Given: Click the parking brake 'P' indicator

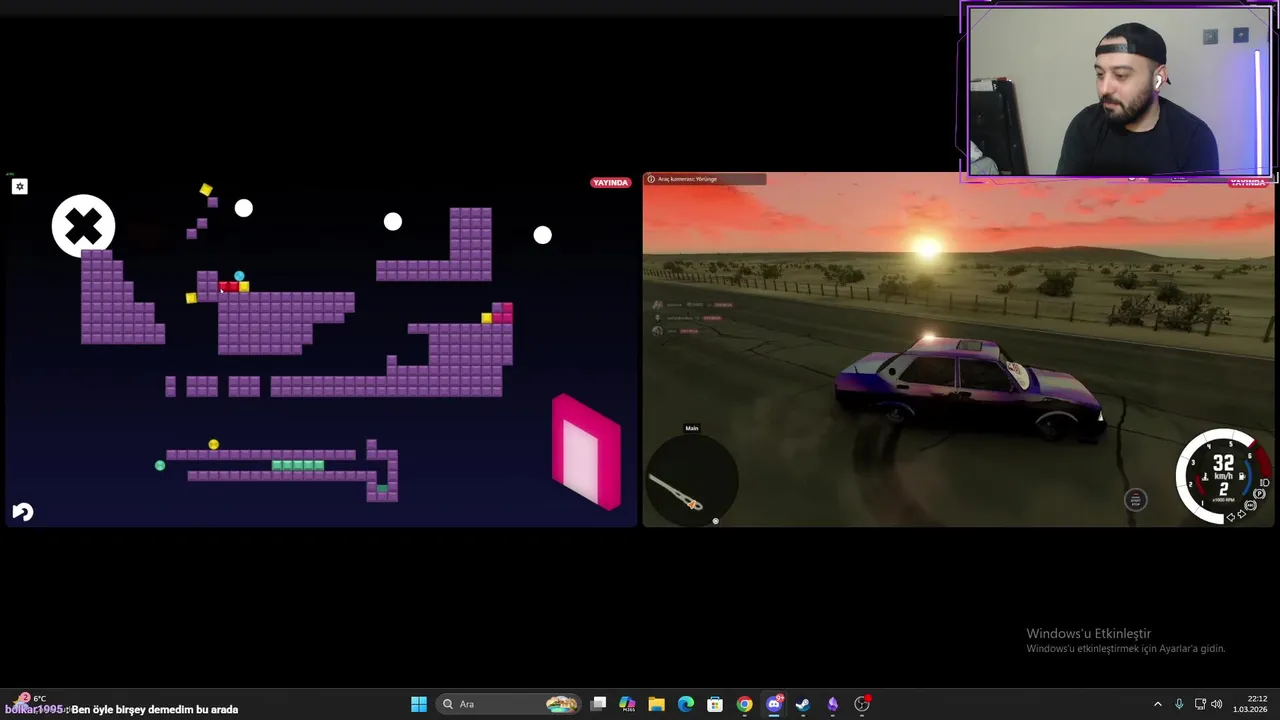Looking at the screenshot, I should (x=1259, y=493).
